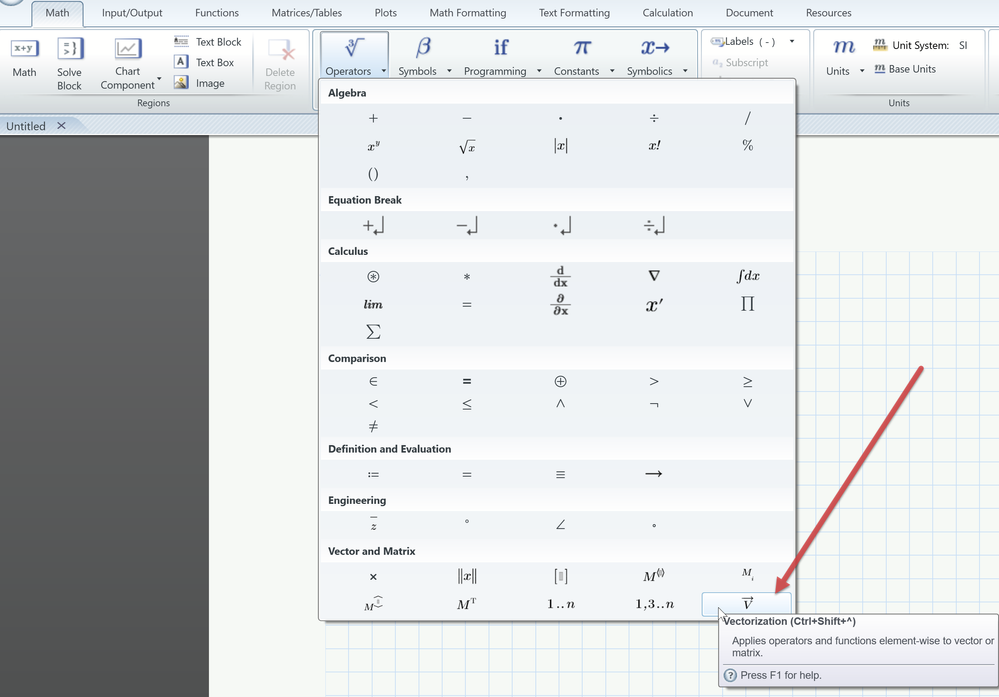Image resolution: width=999 pixels, height=697 pixels.
Task: Switch to the Matrices/Tables tab
Action: (306, 13)
